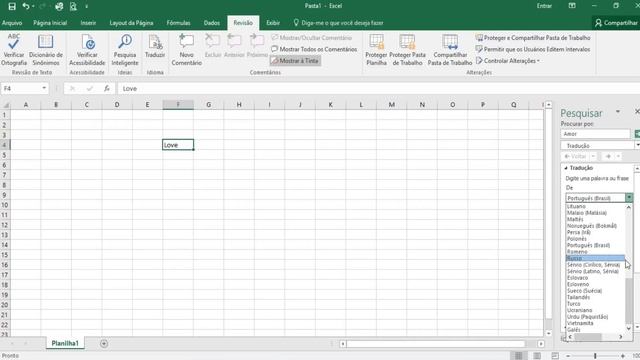640x360 pixels.
Task: Open ribbon display options icon
Action: pyautogui.click(x=572, y=6)
